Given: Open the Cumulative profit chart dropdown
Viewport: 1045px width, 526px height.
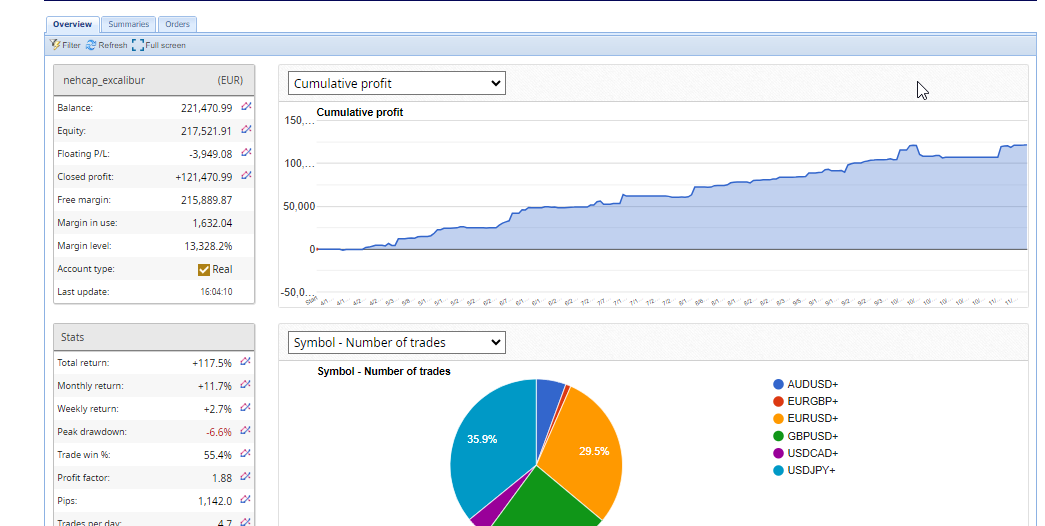Looking at the screenshot, I should 396,84.
